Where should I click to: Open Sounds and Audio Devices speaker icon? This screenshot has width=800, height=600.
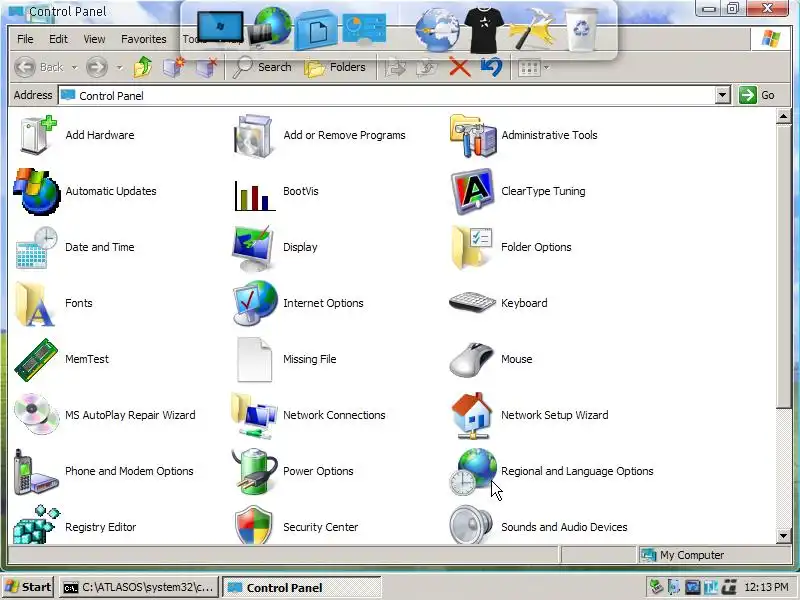tap(471, 526)
